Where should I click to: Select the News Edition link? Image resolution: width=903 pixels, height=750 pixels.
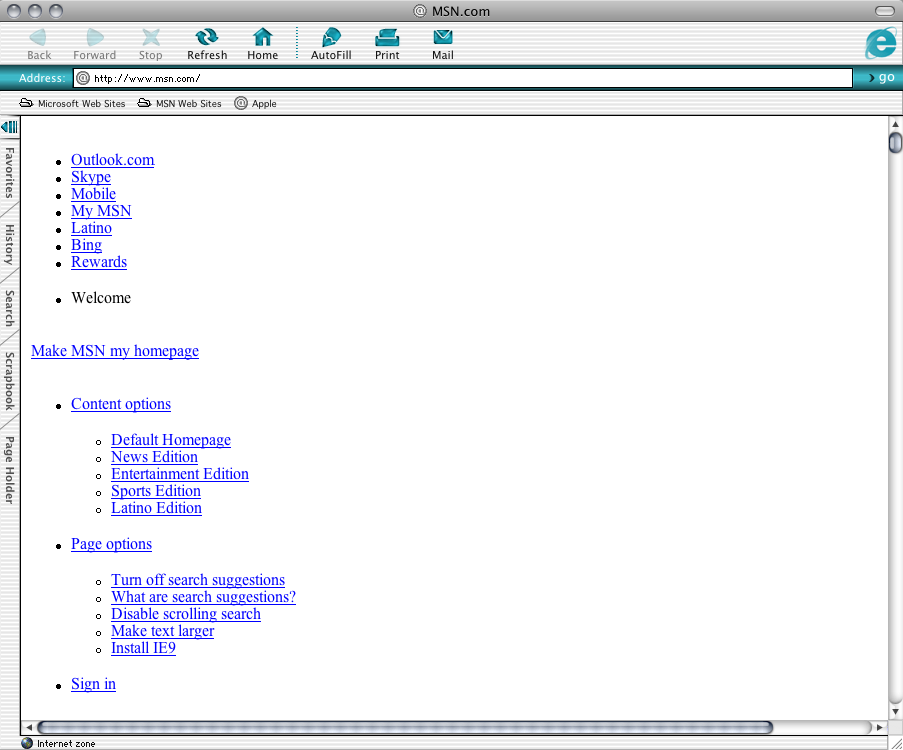pos(154,457)
